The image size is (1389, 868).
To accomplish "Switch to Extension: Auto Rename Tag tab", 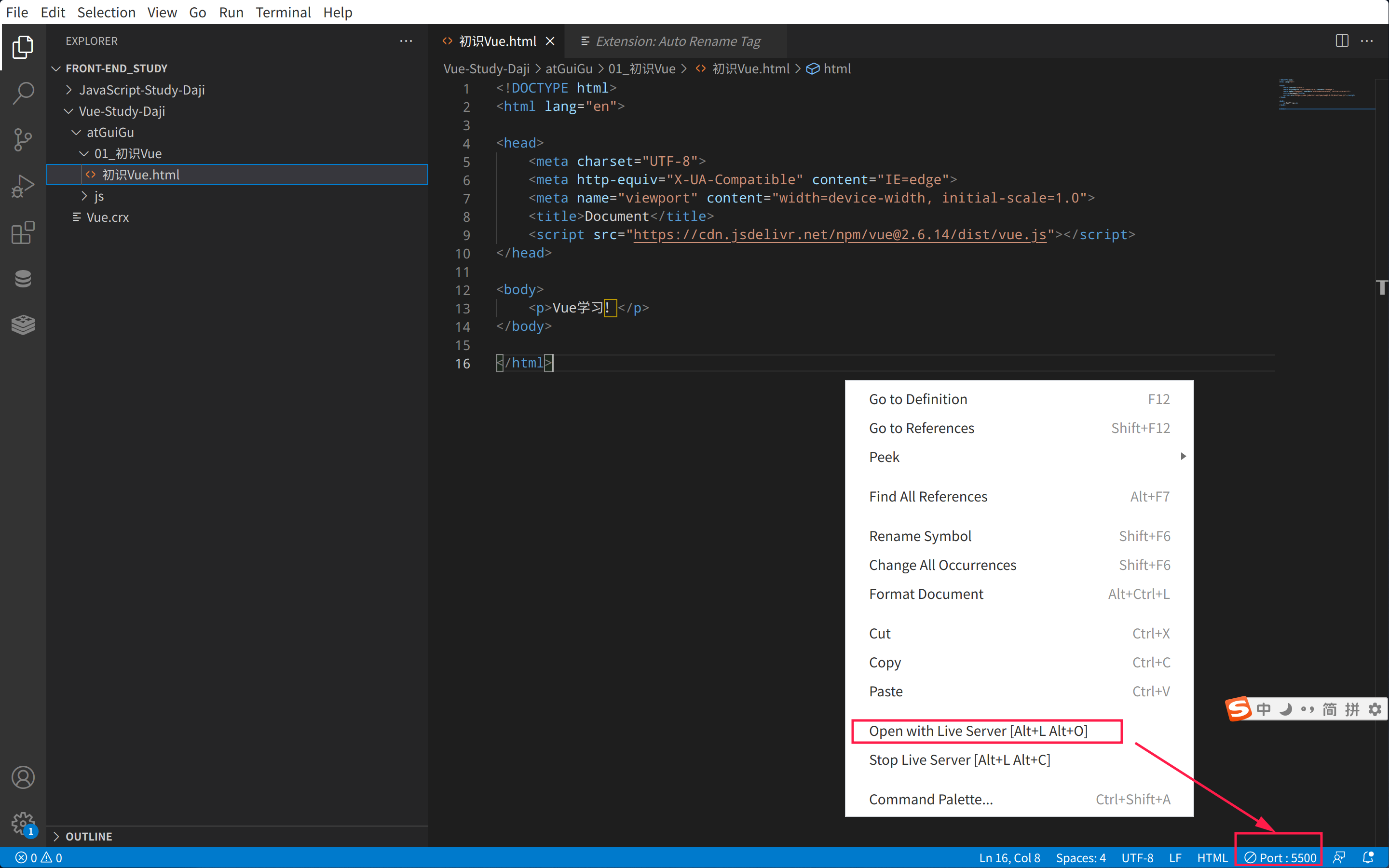I will 676,41.
